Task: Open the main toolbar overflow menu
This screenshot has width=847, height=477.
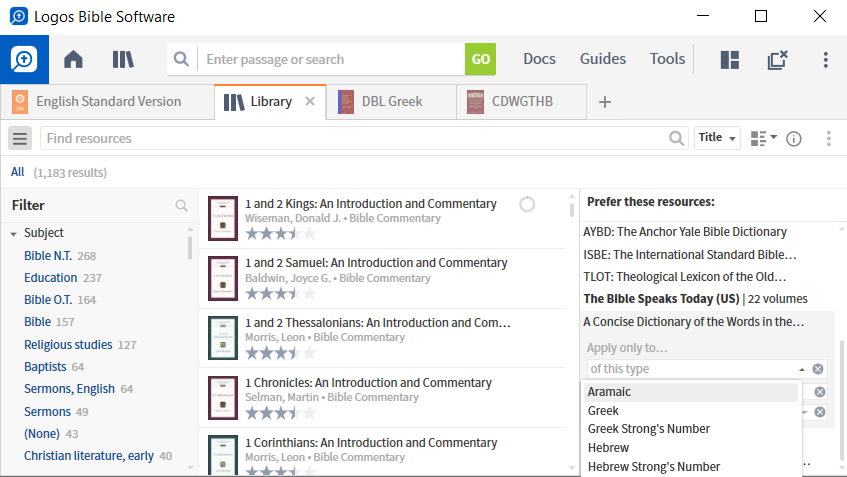Action: click(x=825, y=59)
